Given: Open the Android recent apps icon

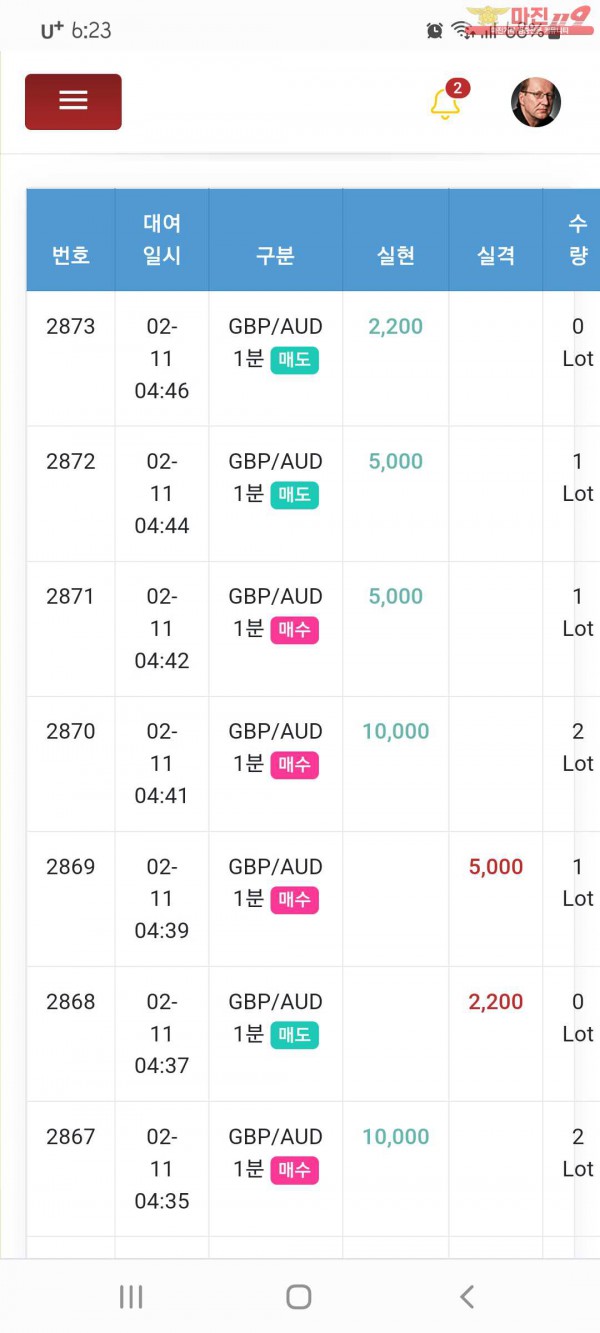Looking at the screenshot, I should (131, 1297).
